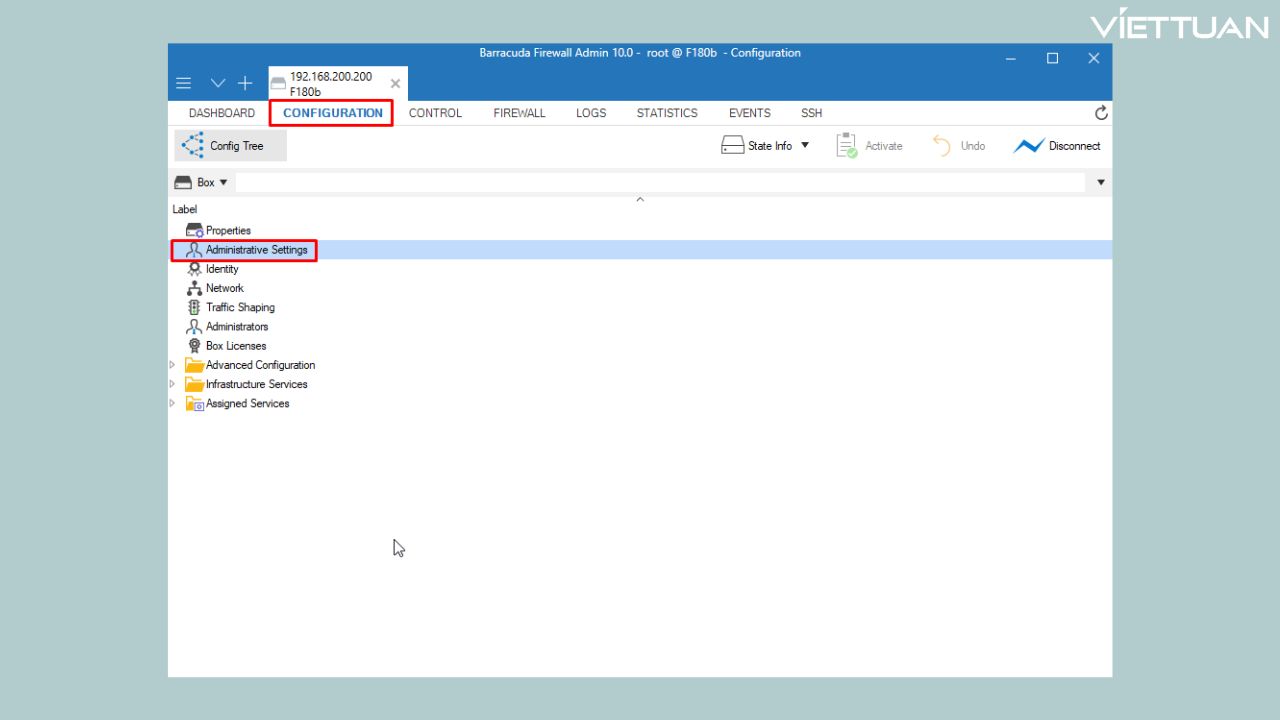Open the Config Tree view
The width and height of the screenshot is (1280, 720).
(x=230, y=146)
